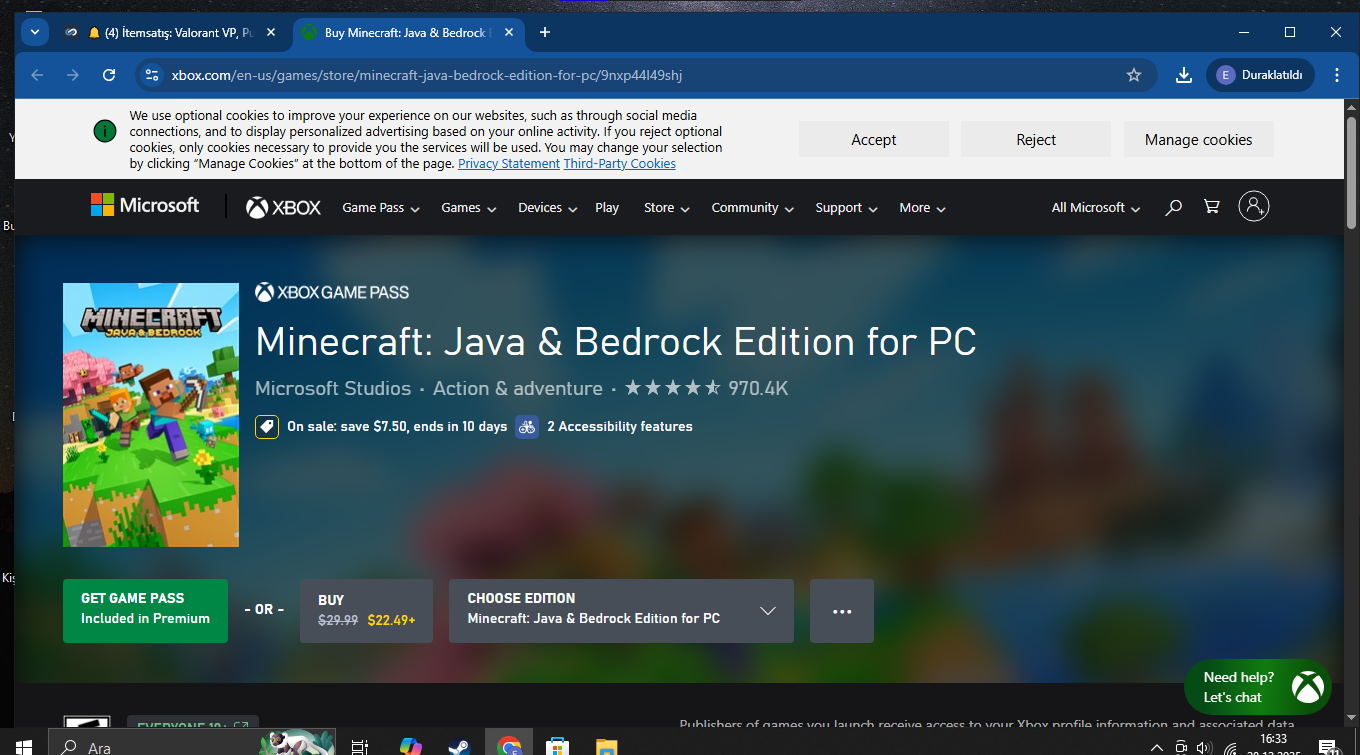Expand the Community menu
Screen dimensions: 1360x755
click(753, 208)
